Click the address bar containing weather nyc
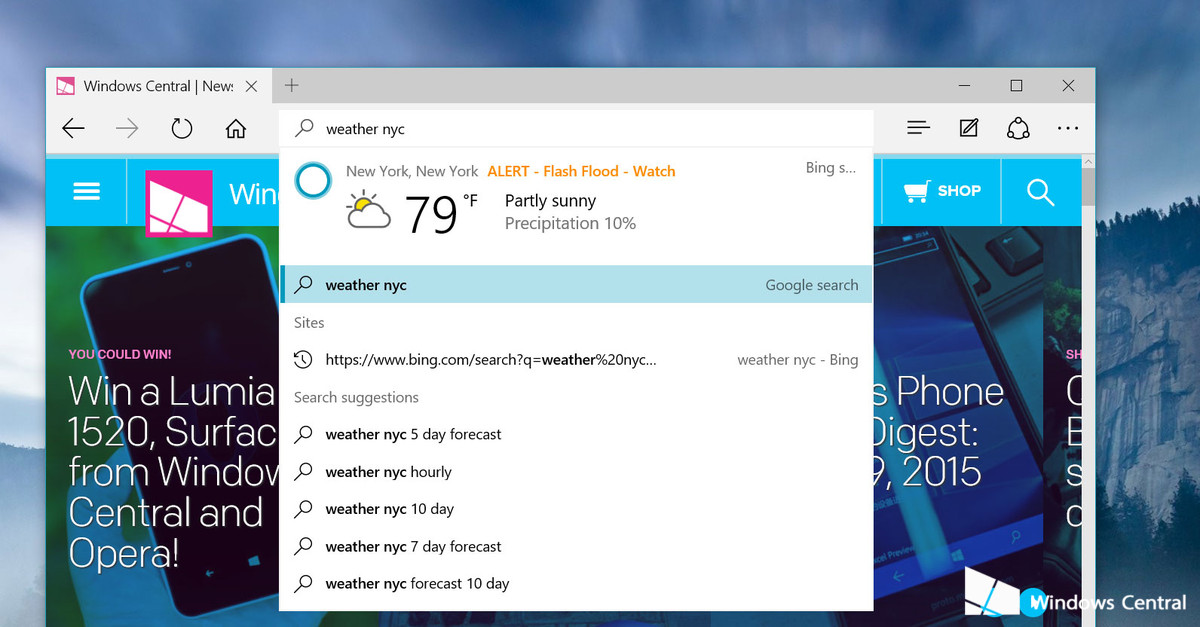 click(x=576, y=129)
